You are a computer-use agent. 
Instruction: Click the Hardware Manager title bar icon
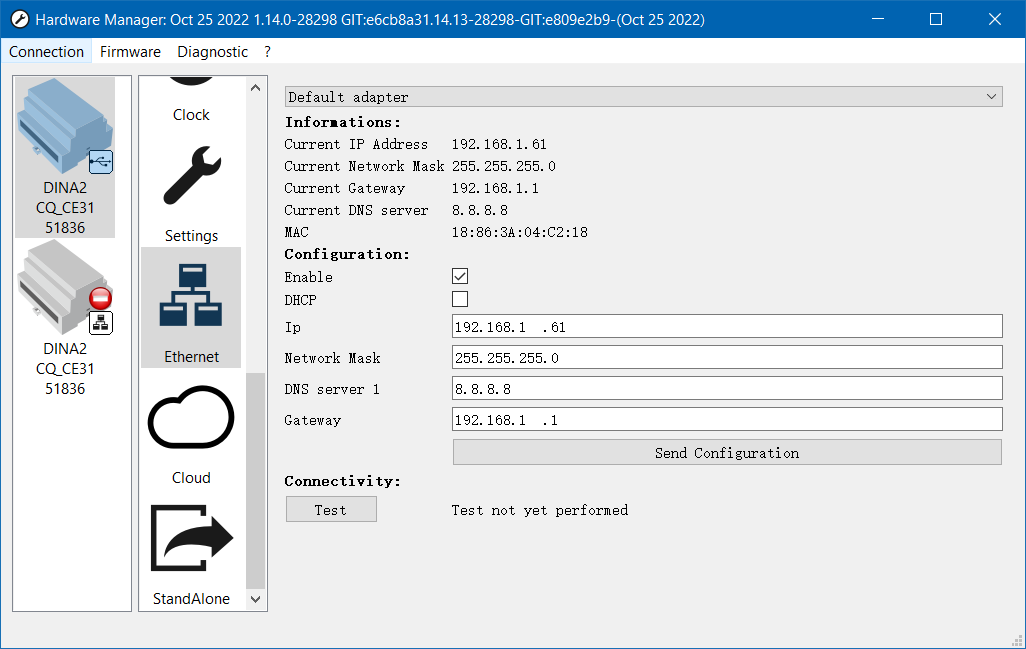pyautogui.click(x=20, y=20)
